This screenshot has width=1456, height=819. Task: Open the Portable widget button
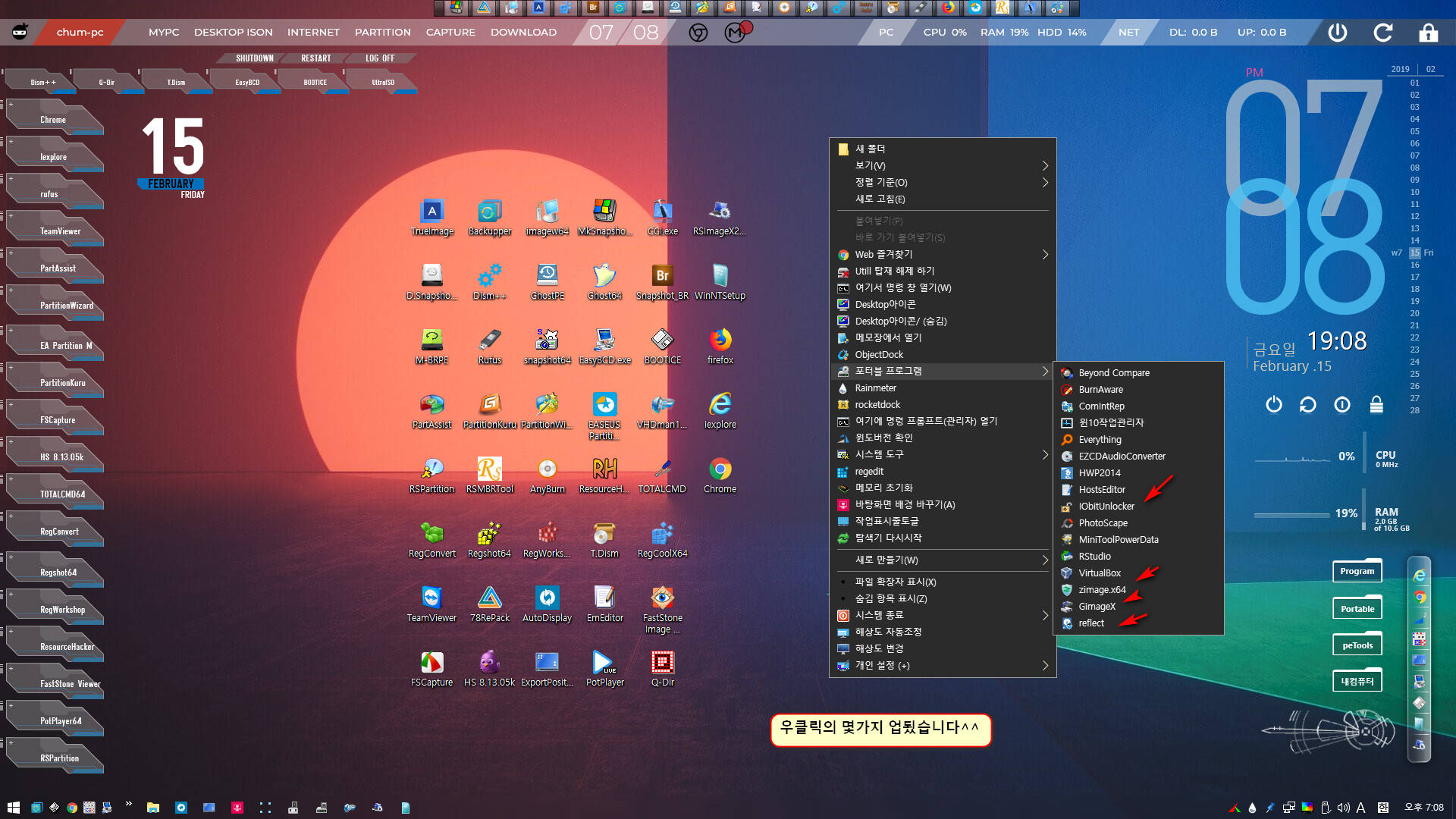pos(1357,608)
